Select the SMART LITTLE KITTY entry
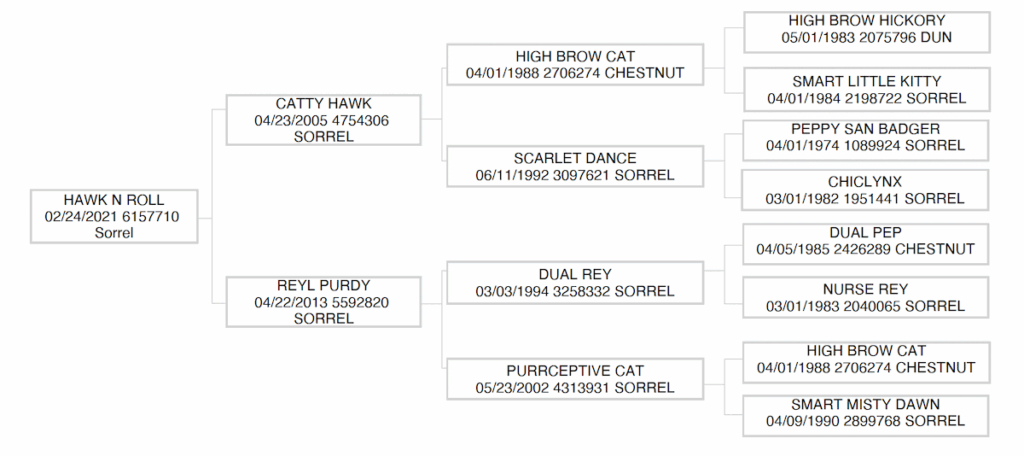The width and height of the screenshot is (1024, 456). [866, 81]
